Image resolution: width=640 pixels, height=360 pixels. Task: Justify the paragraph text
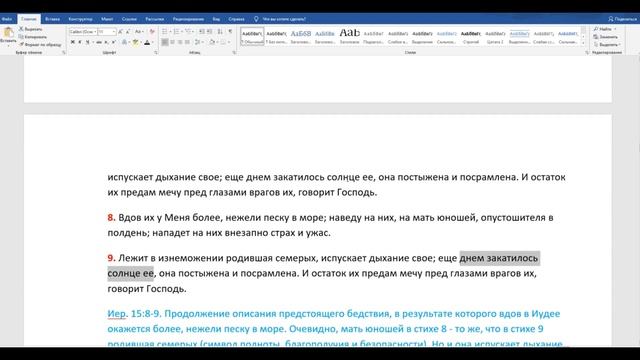pos(187,42)
